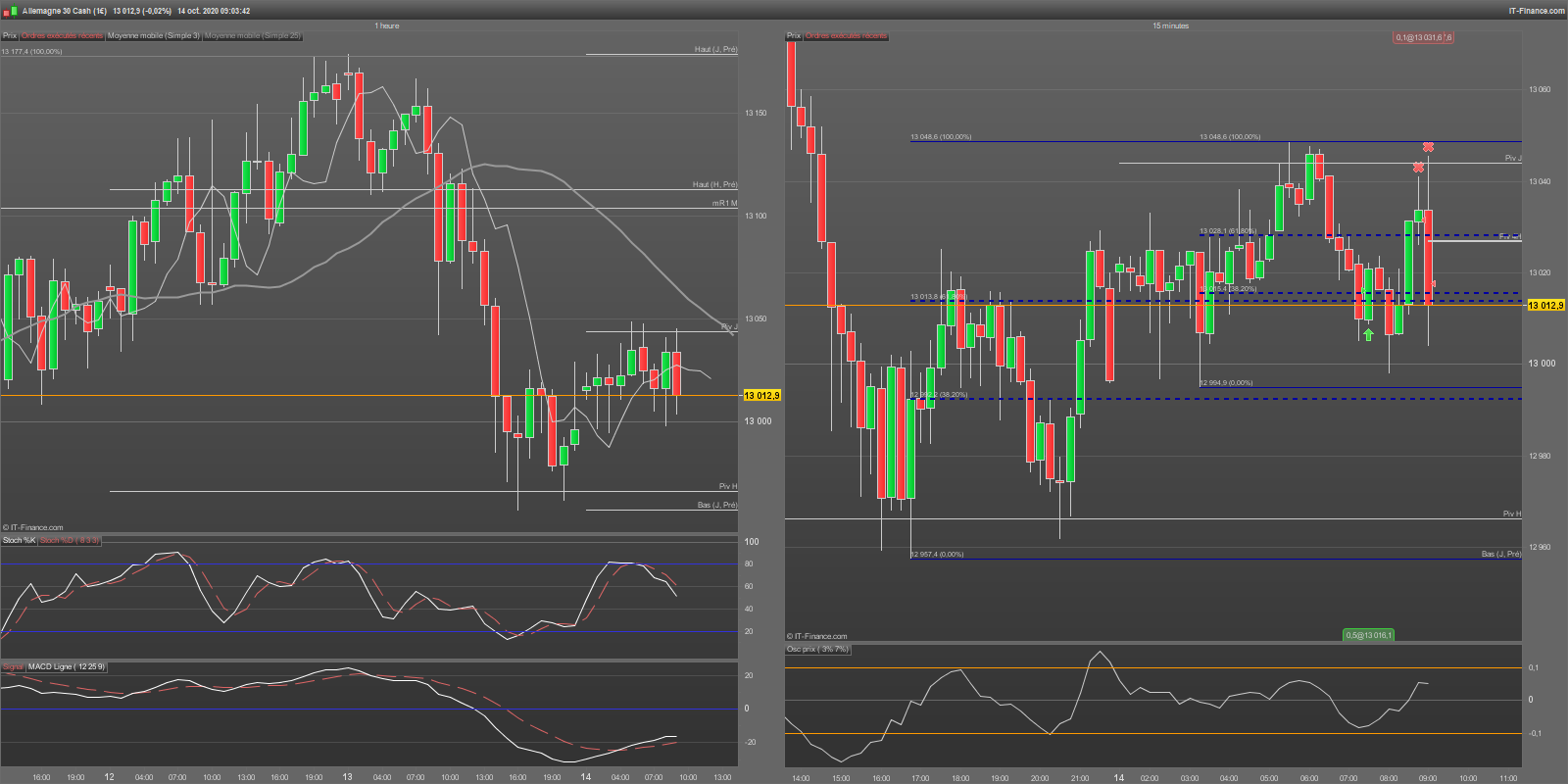Click the Haut (J, Pré) level label
The image size is (1568, 784).
[715, 49]
